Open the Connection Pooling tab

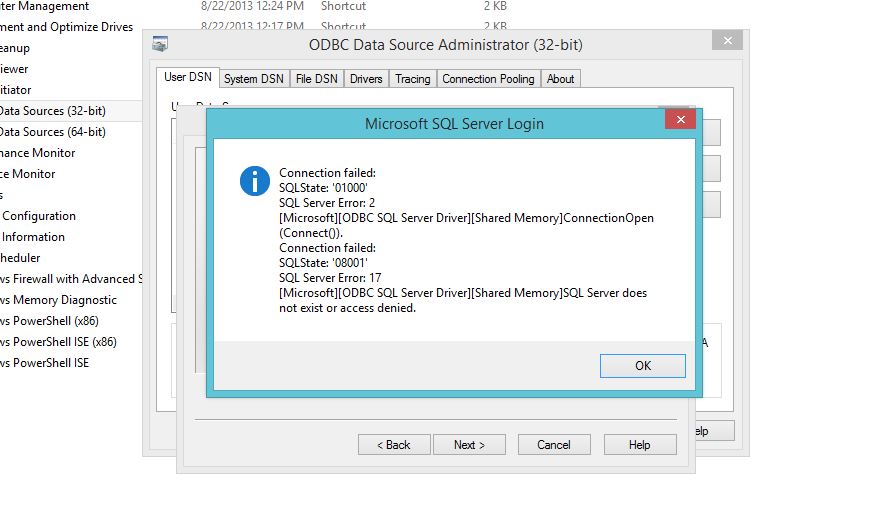(x=489, y=79)
